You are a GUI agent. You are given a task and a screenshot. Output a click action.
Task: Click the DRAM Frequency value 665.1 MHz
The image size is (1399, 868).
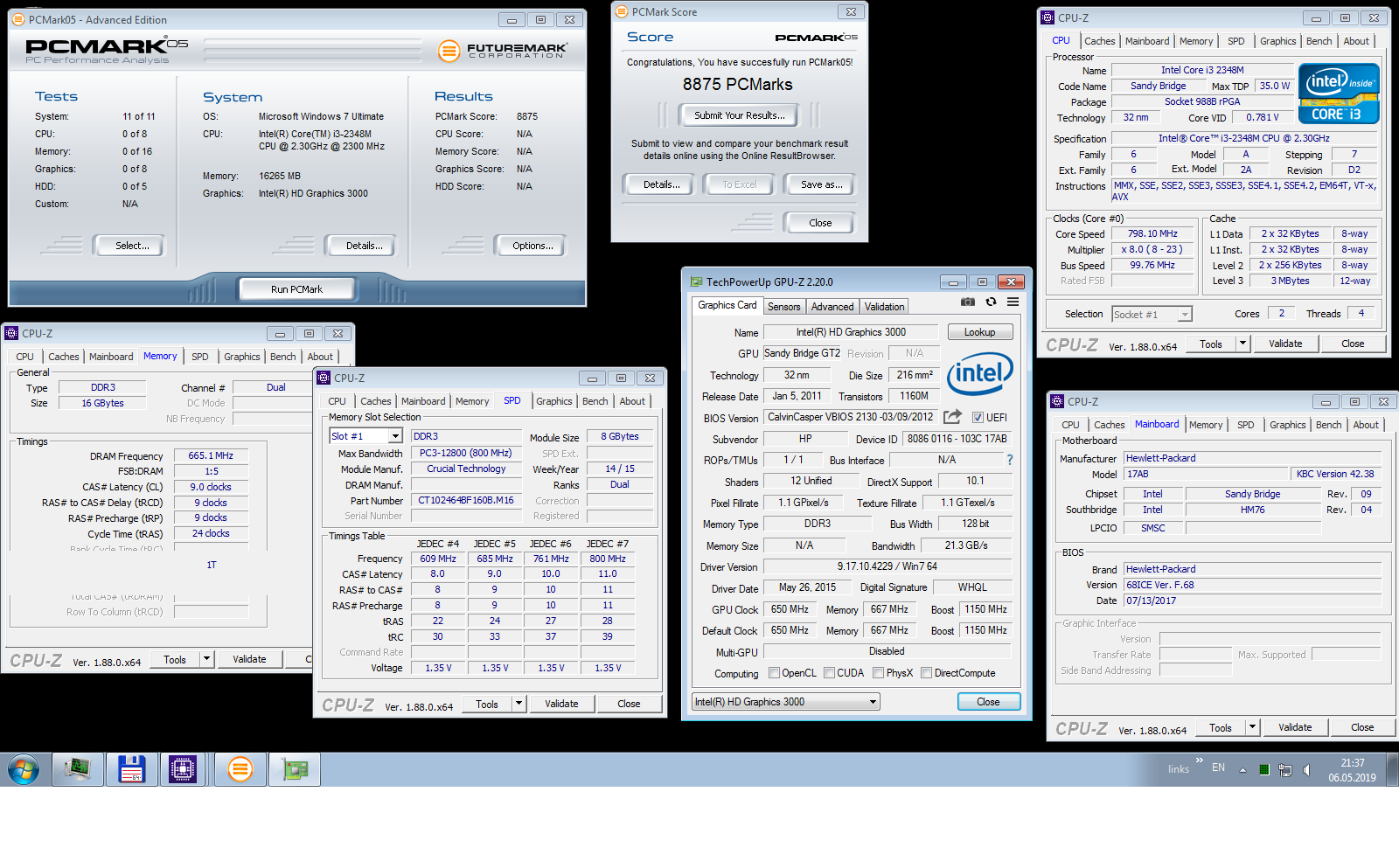click(x=211, y=455)
